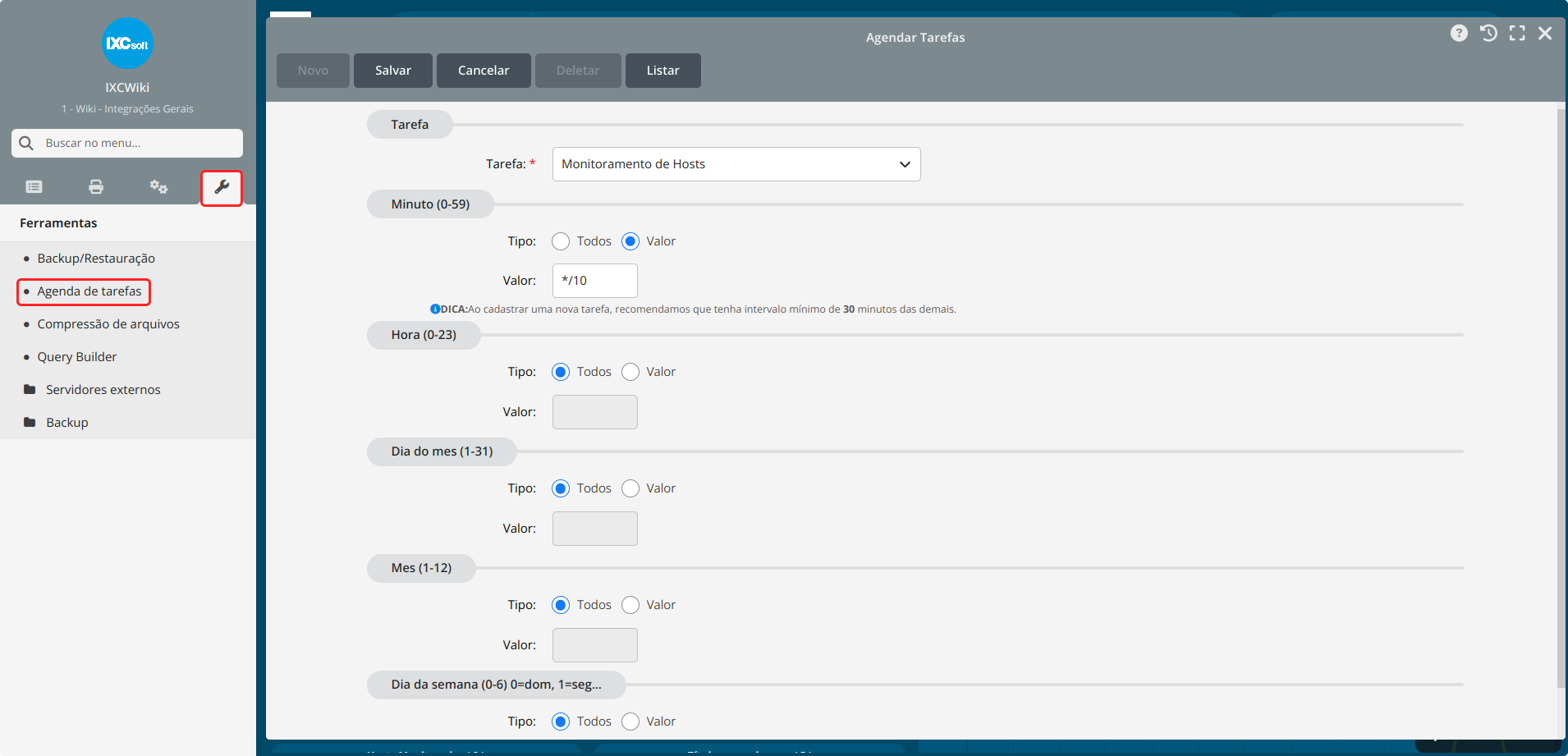Open Compressão de arquivos menu item
Screen dimensions: 1568x756
coord(108,324)
